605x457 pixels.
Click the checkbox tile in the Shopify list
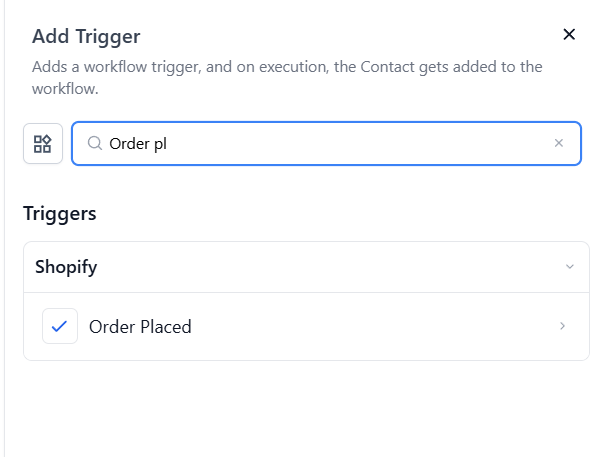(x=60, y=326)
